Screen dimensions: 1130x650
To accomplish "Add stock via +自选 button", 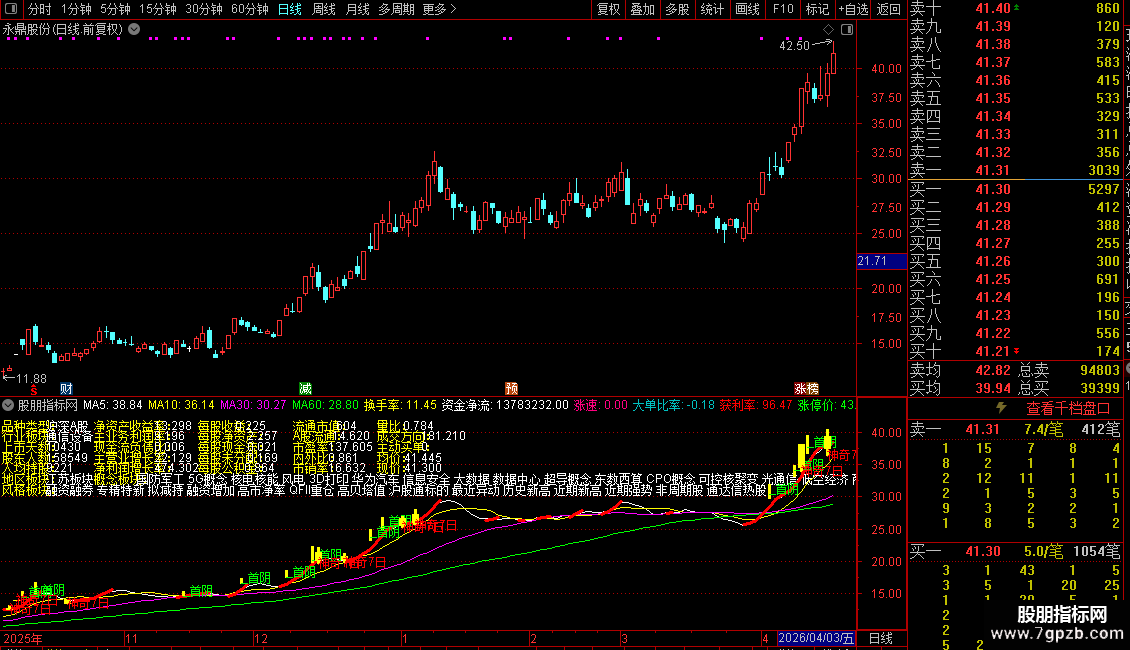I will 853,9.
